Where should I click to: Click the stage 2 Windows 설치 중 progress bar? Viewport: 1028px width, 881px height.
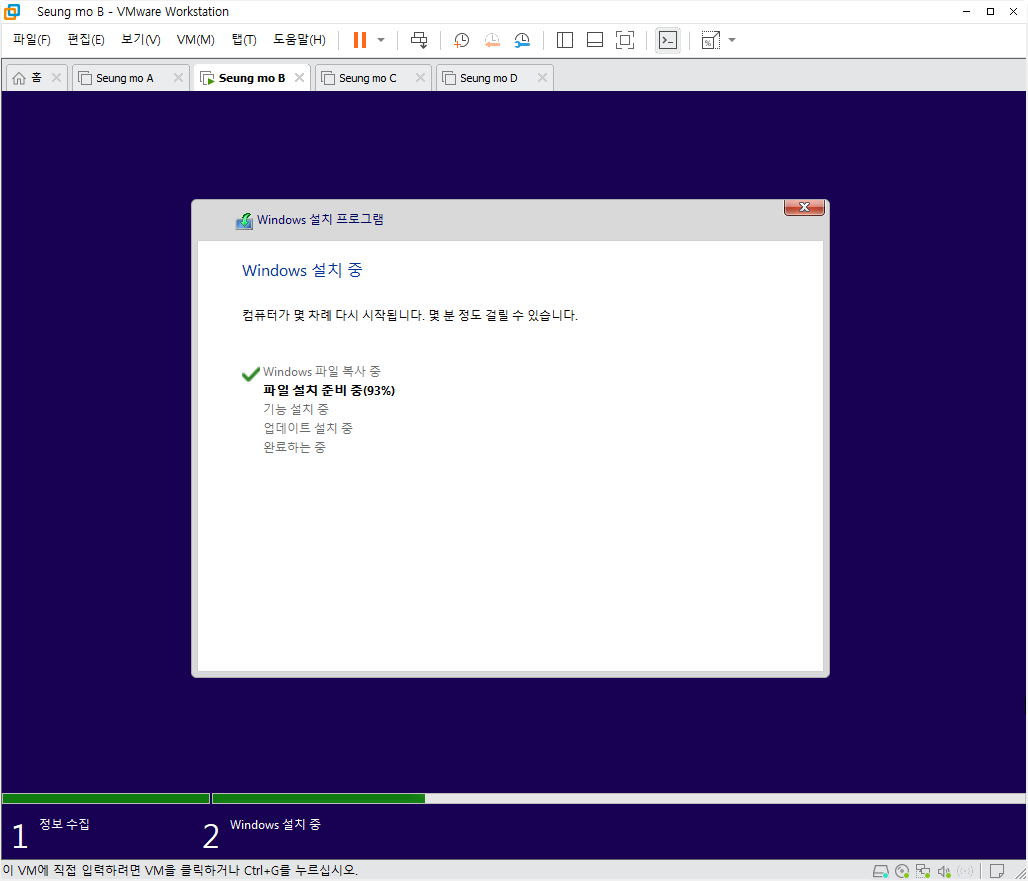pos(618,798)
